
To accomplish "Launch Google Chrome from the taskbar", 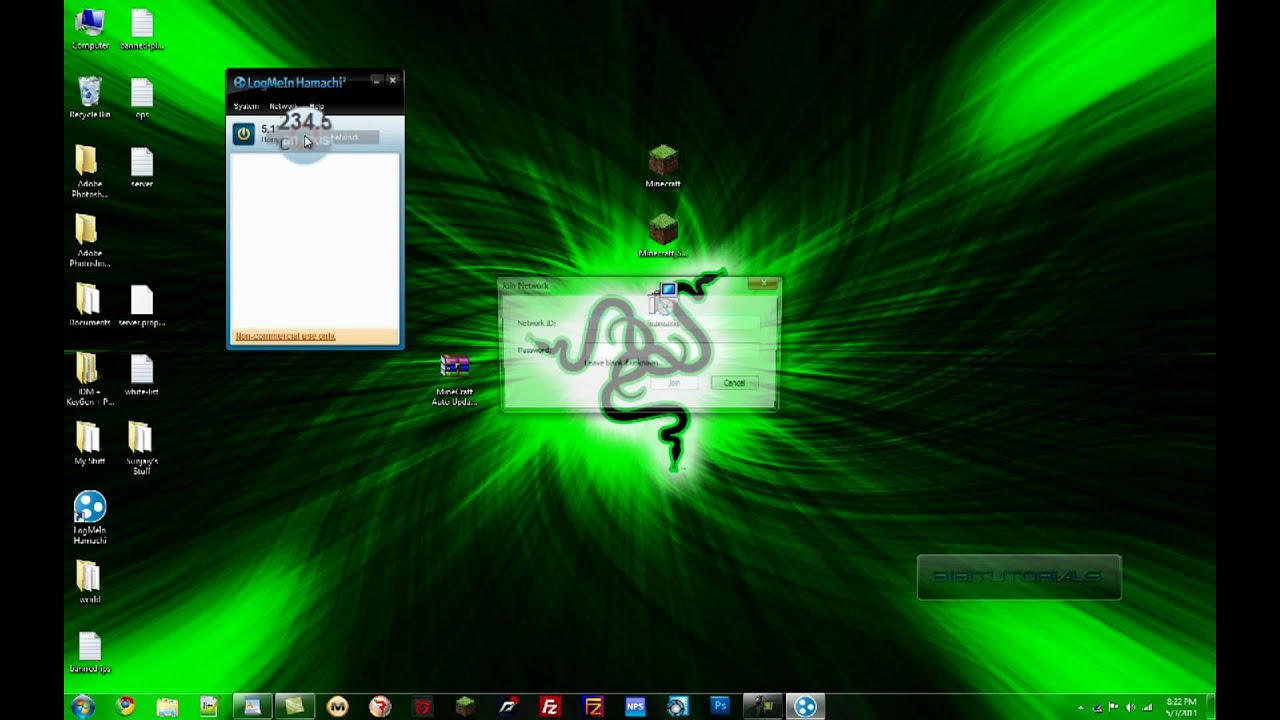I will click(125, 707).
